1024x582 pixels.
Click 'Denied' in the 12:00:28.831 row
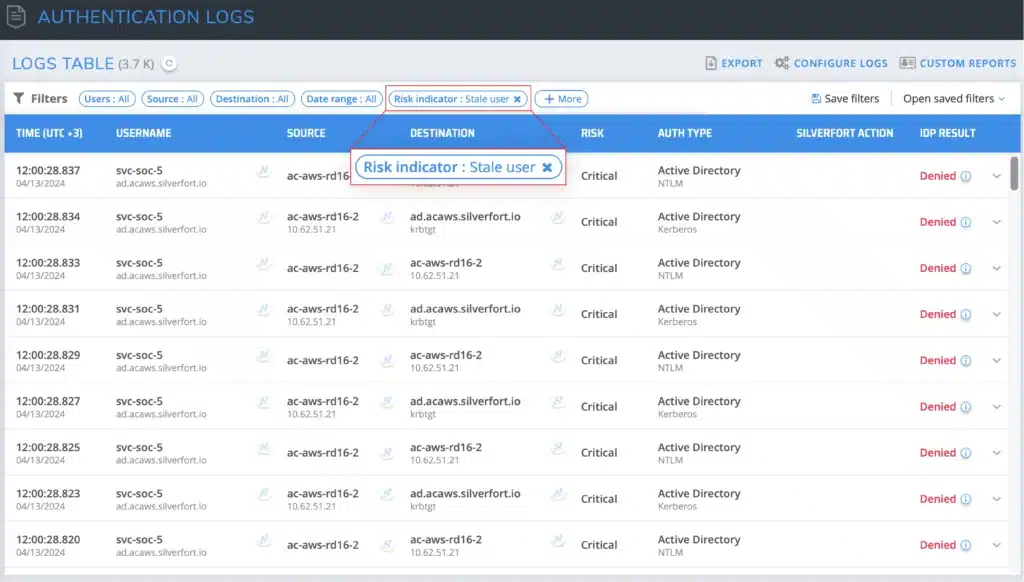(938, 314)
